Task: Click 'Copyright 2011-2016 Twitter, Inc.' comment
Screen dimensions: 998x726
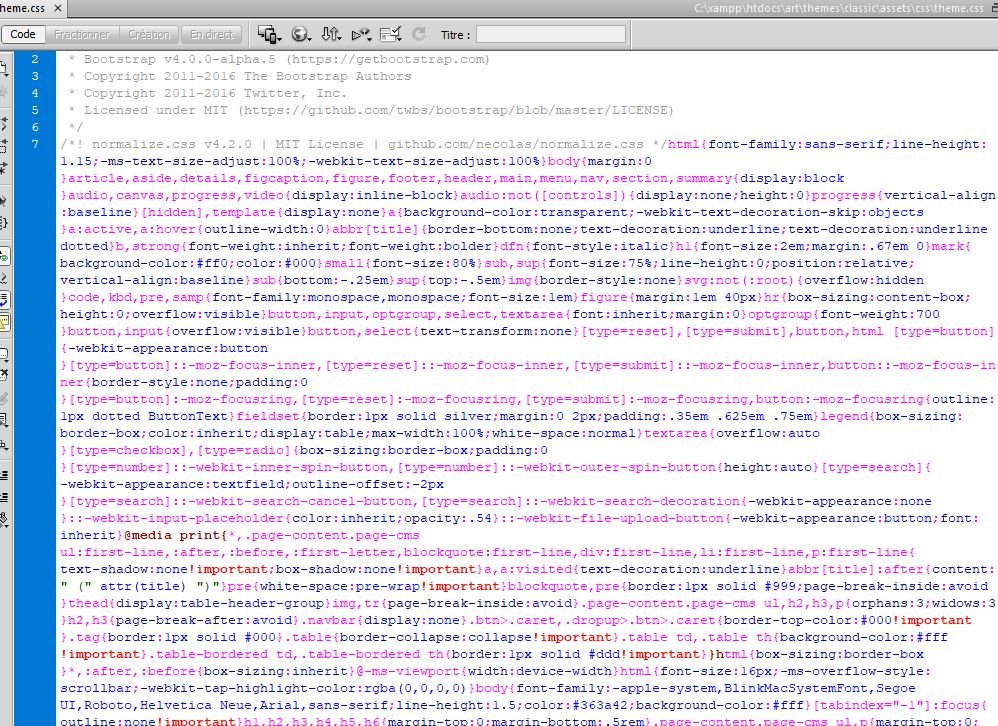Action: pos(208,93)
